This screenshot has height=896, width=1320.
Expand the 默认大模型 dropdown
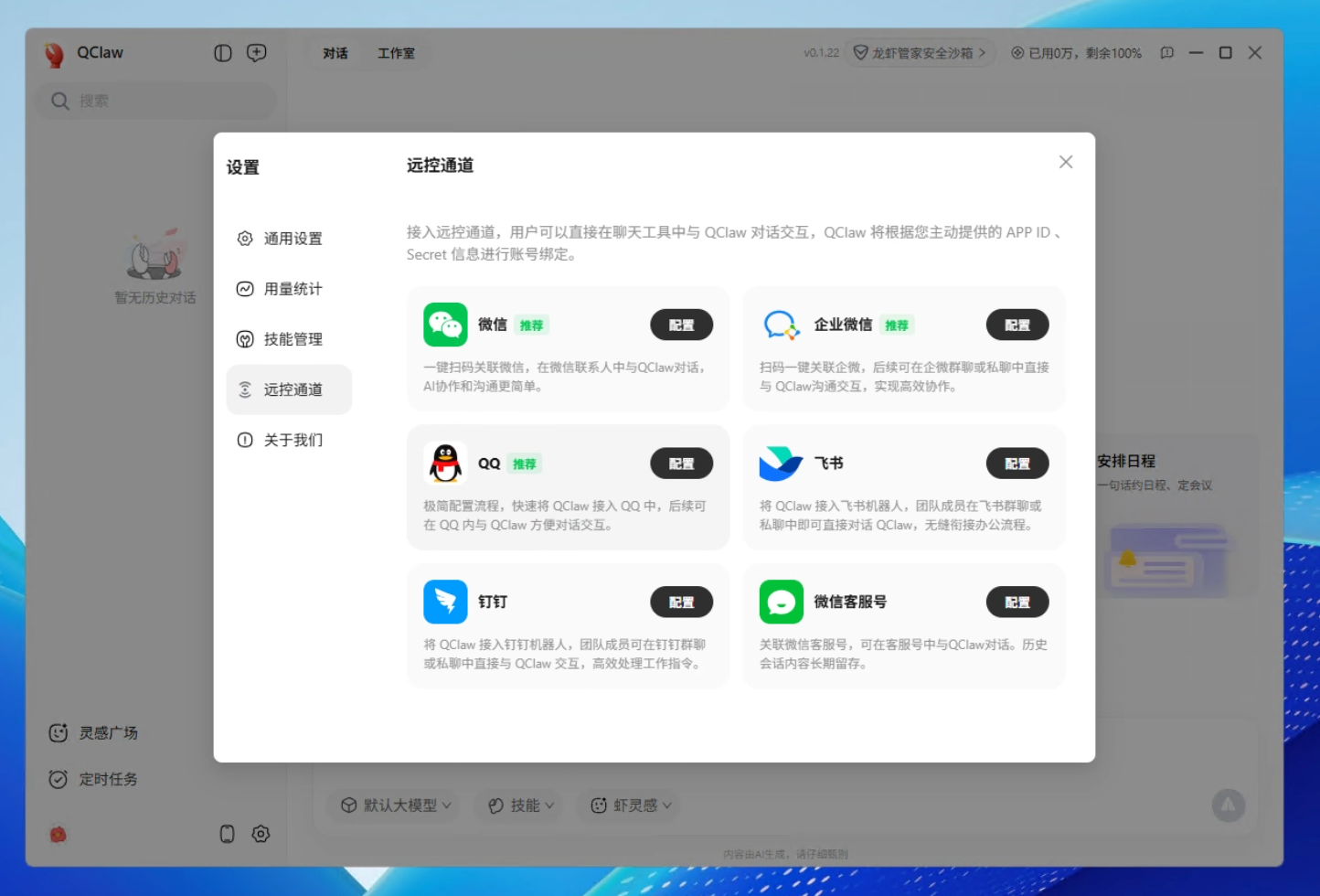(x=396, y=805)
